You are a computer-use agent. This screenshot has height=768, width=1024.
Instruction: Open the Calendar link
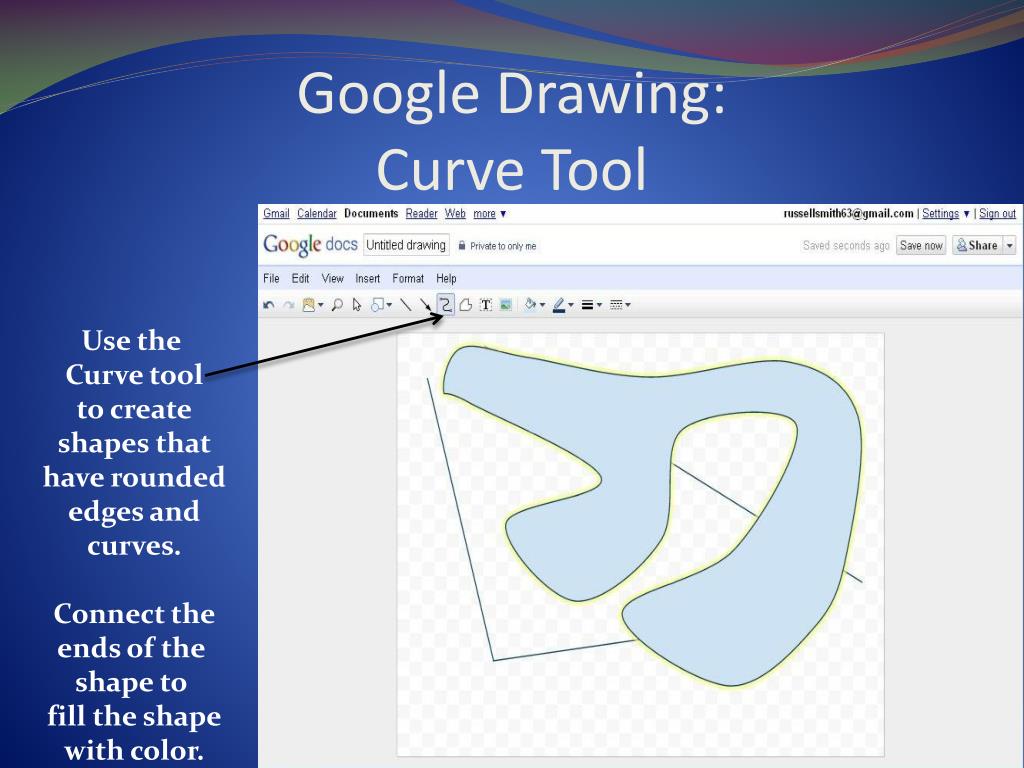click(x=317, y=214)
